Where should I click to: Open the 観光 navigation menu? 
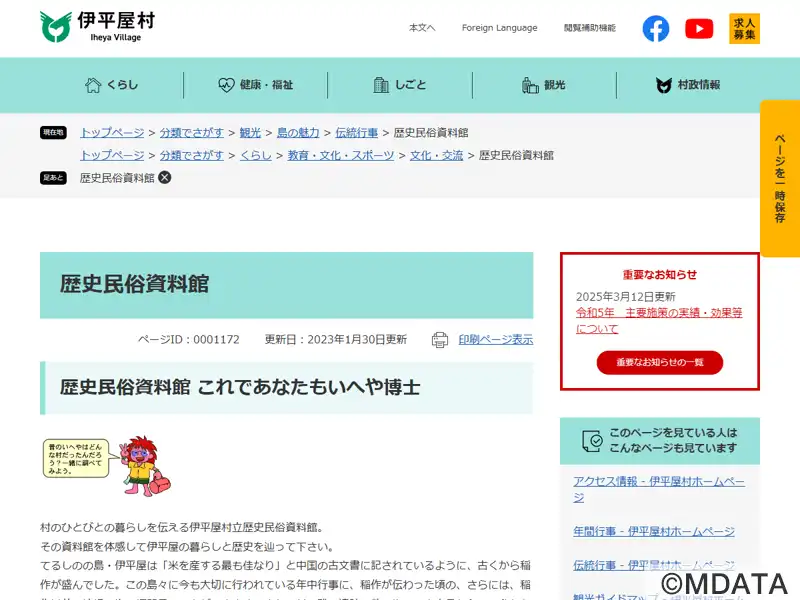544,85
